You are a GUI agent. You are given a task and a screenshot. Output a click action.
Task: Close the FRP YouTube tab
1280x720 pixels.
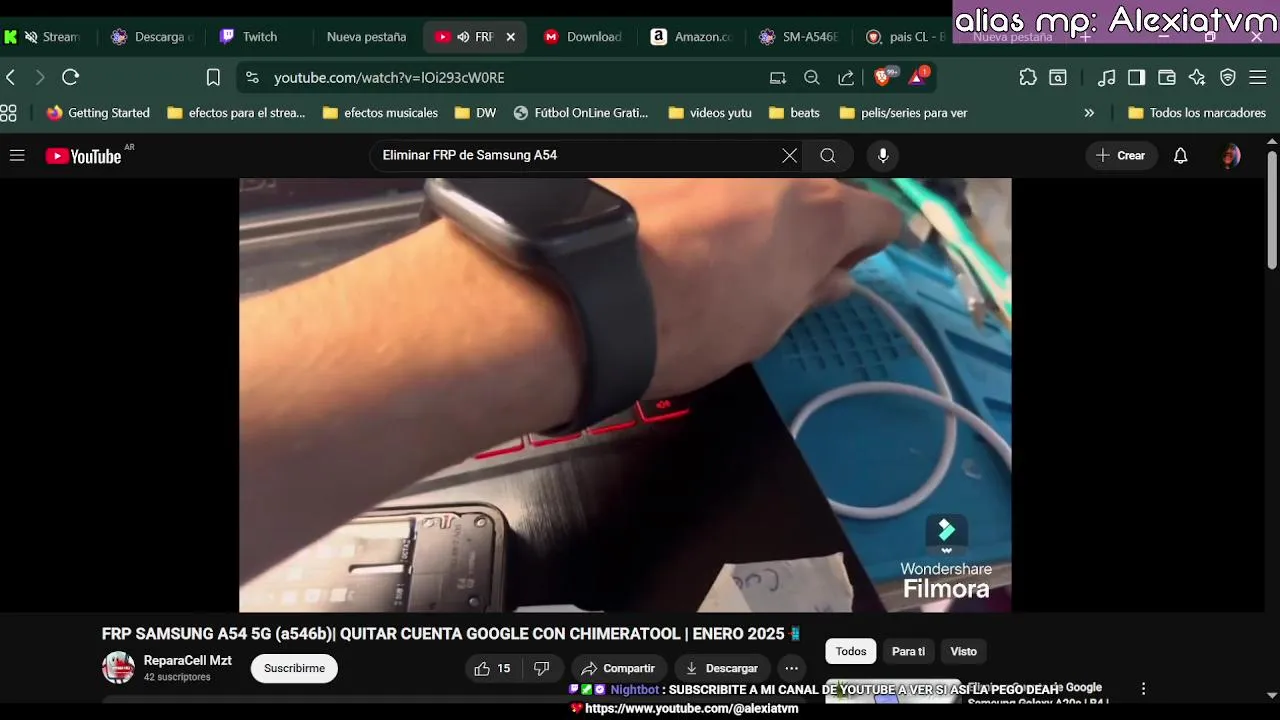coord(511,37)
